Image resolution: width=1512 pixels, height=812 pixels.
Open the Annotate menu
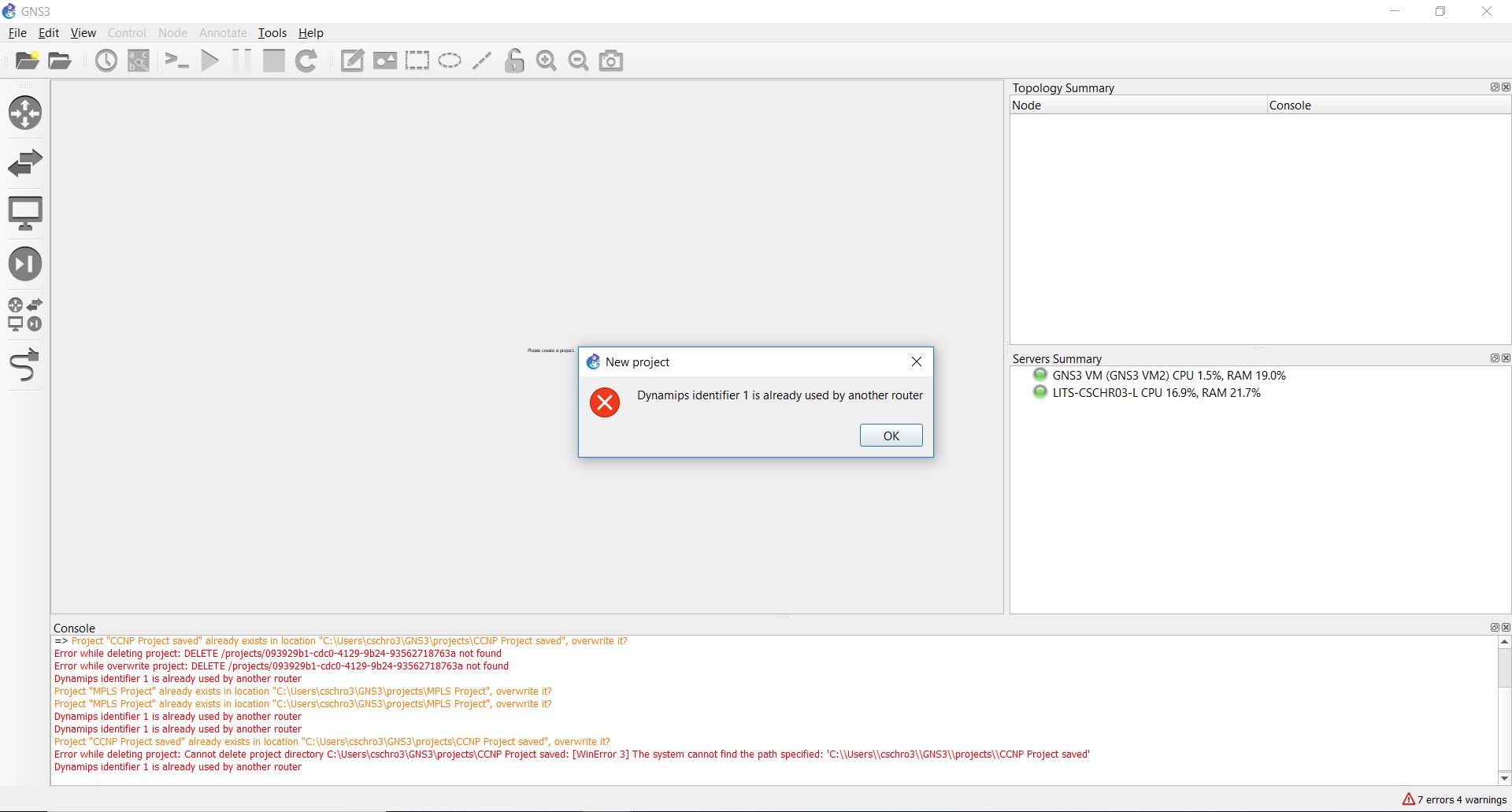pos(223,33)
